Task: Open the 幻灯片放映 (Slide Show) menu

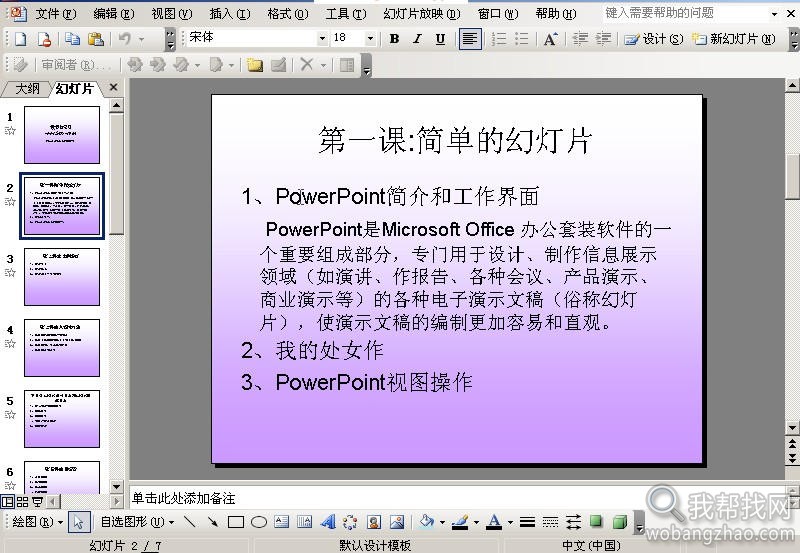Action: 422,14
